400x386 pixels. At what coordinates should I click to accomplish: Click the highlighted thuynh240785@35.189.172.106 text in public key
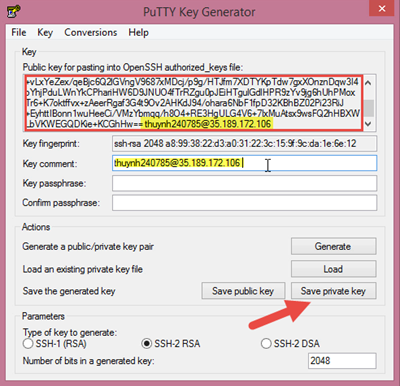(x=208, y=124)
